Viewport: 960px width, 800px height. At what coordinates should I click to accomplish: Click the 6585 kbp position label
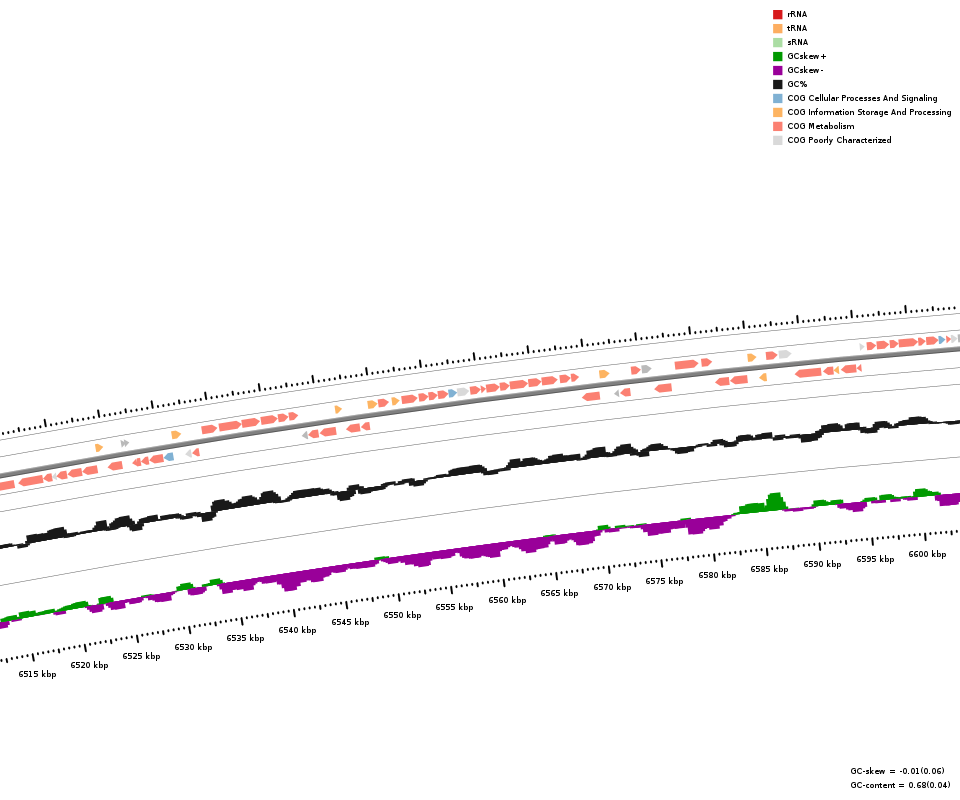tap(769, 569)
